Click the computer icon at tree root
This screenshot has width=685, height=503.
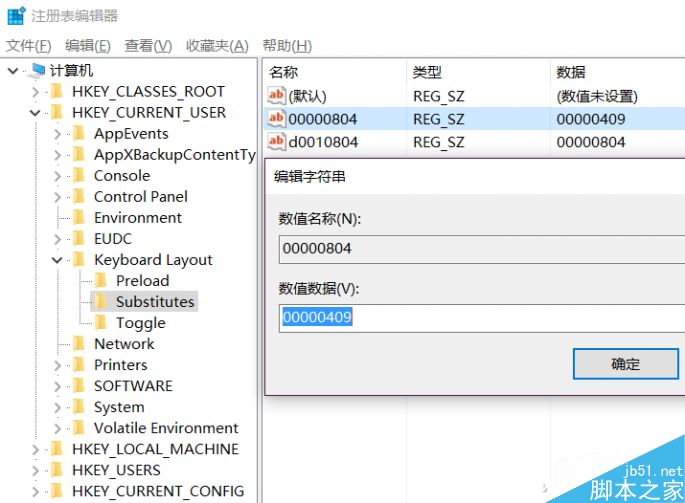point(38,71)
